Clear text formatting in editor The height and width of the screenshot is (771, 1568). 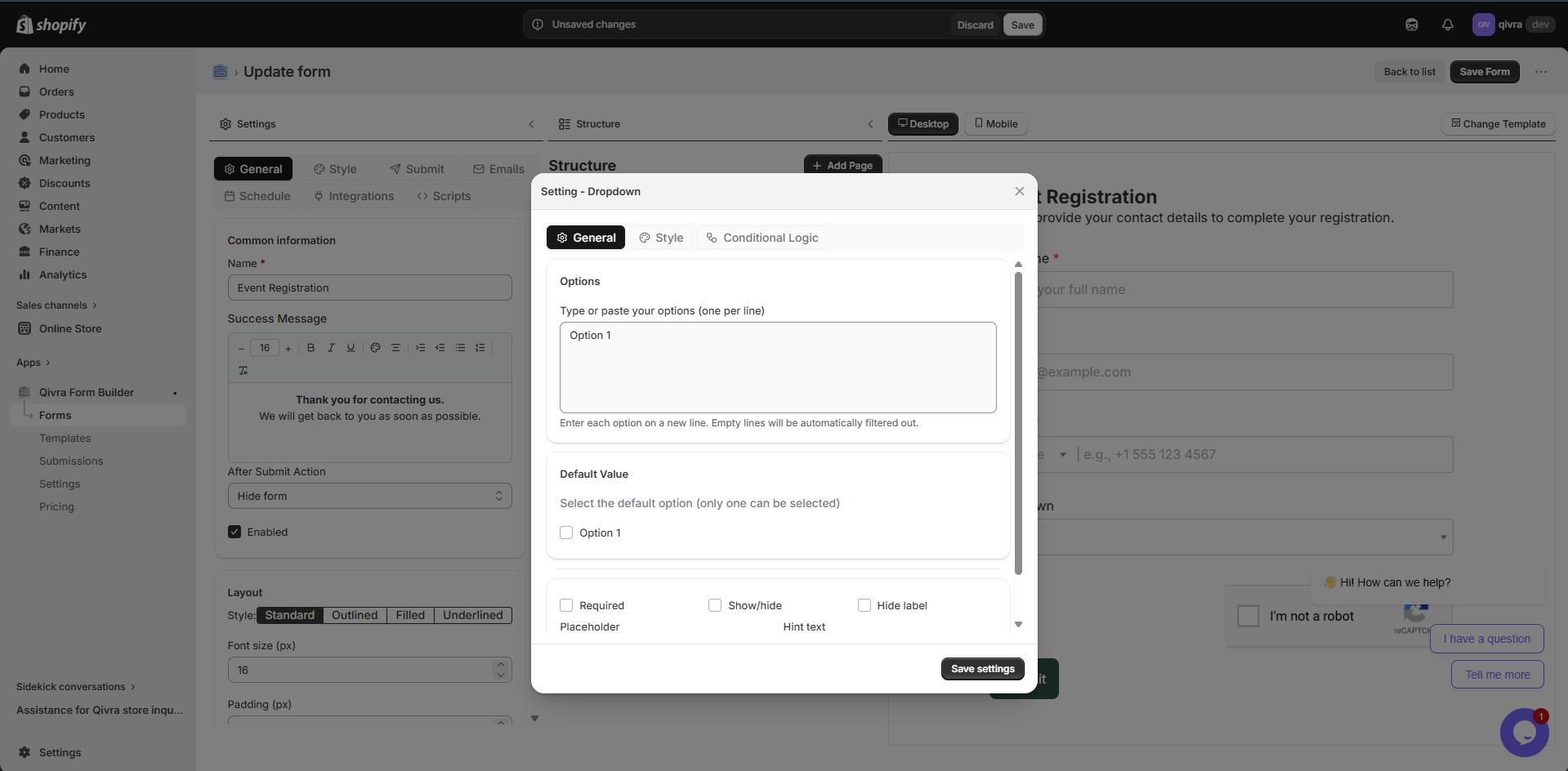243,371
